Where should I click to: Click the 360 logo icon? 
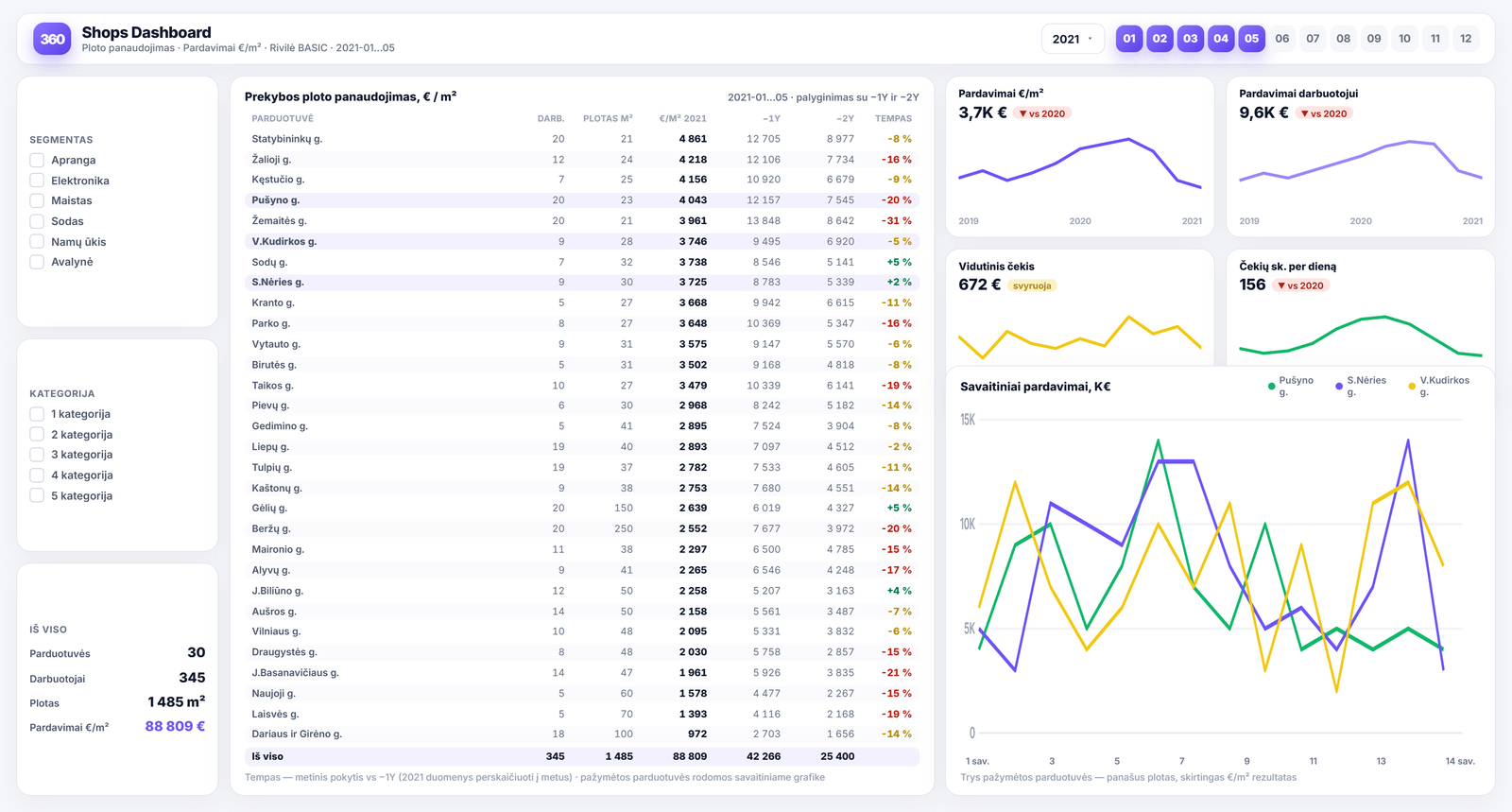(x=52, y=39)
